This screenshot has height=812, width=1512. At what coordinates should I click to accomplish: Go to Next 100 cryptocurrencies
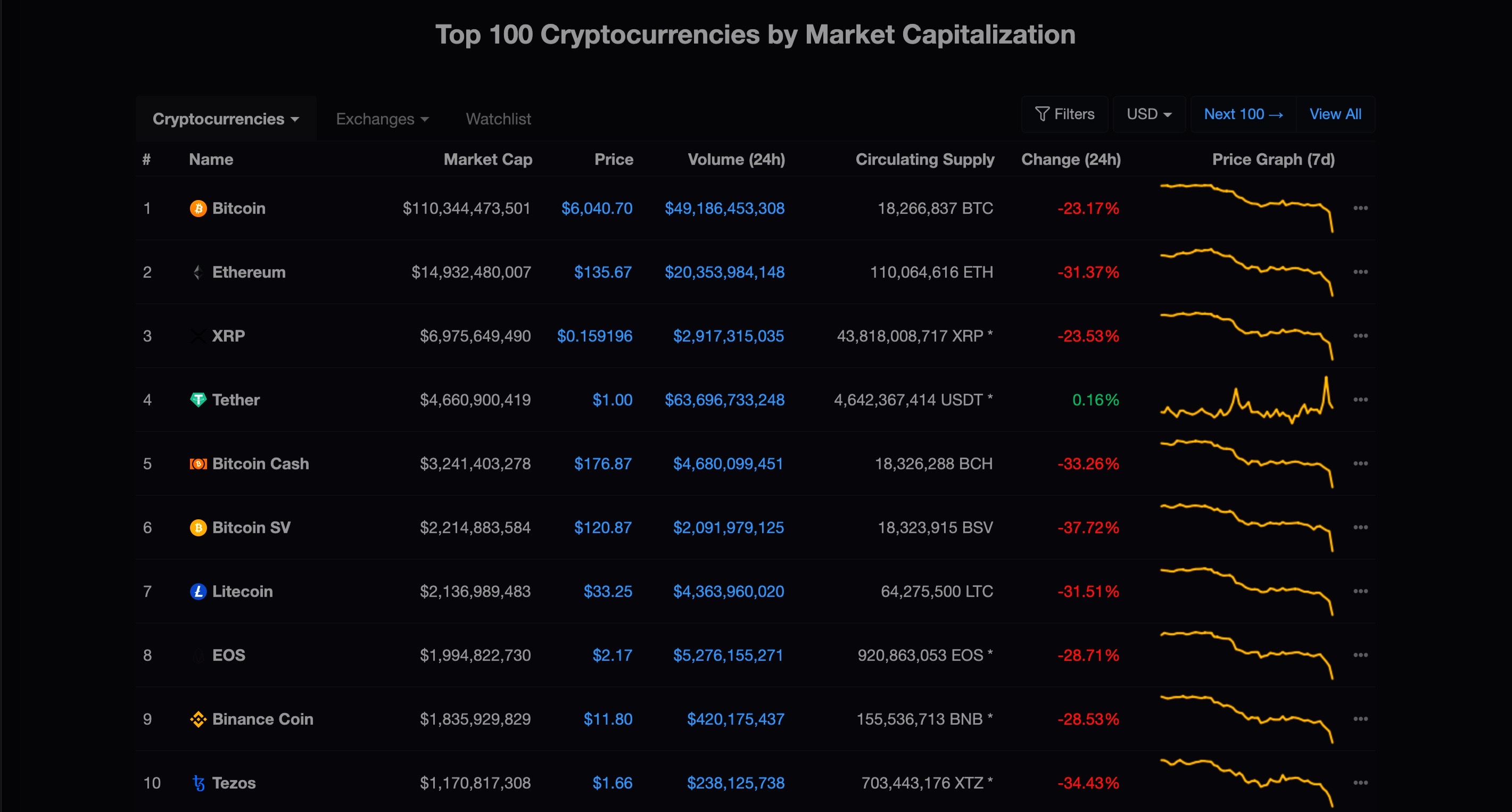1243,114
